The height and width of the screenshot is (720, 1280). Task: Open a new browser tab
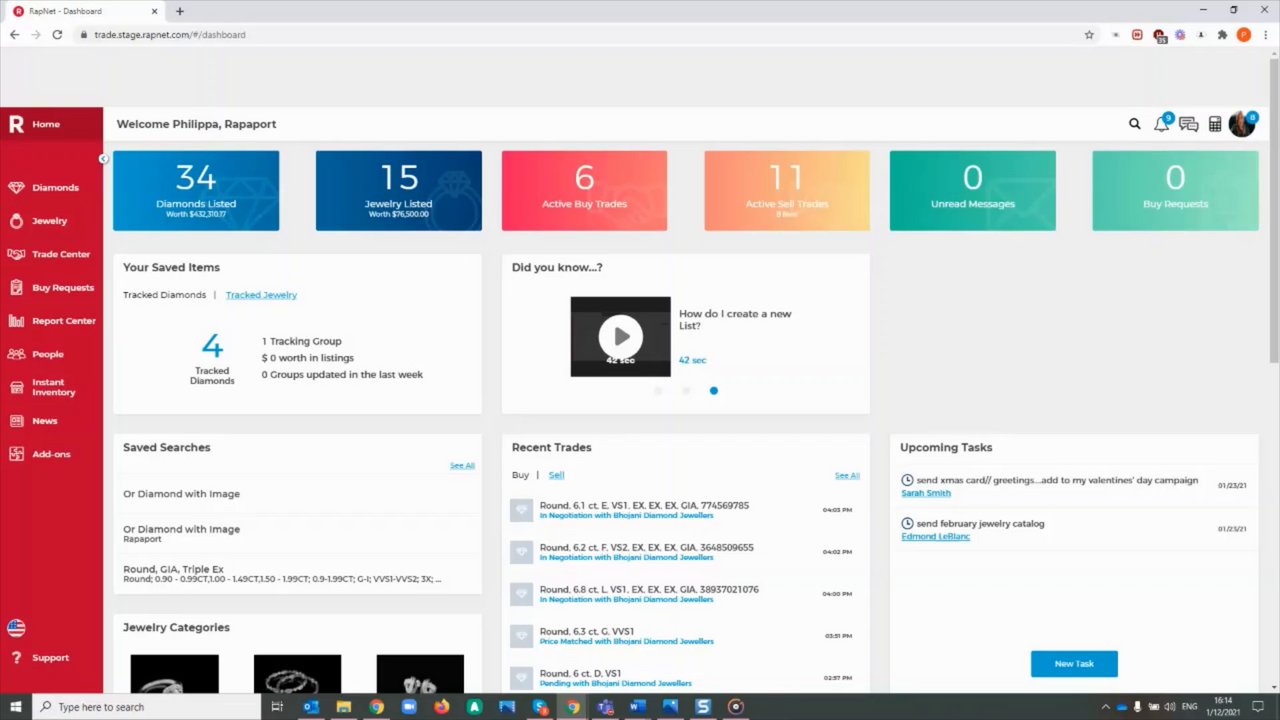click(180, 11)
